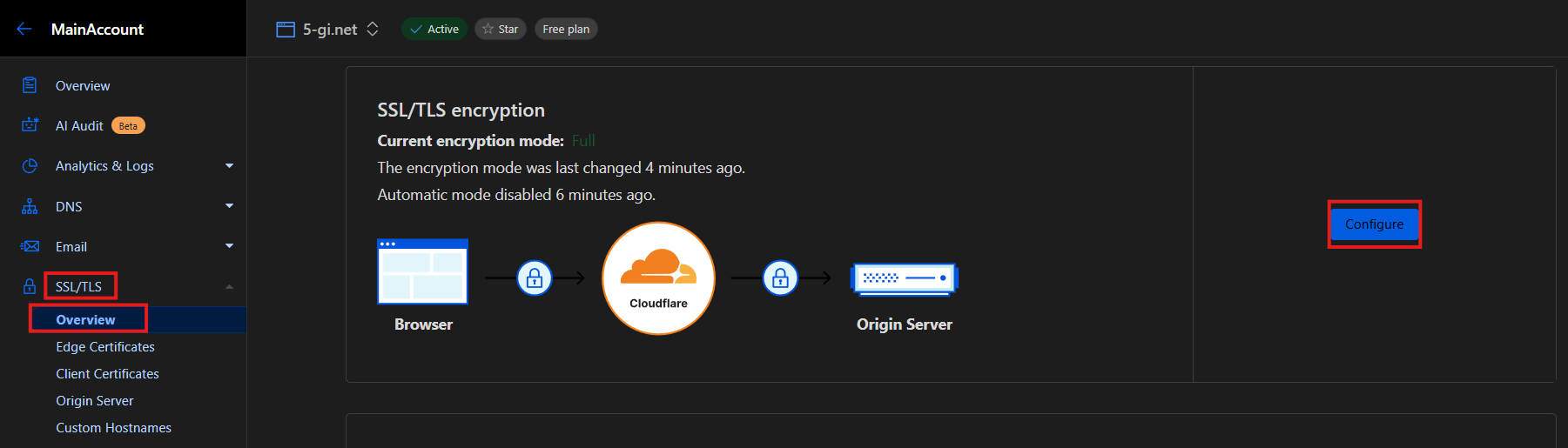Collapse the SSL/TLS section arrow

[x=229, y=286]
